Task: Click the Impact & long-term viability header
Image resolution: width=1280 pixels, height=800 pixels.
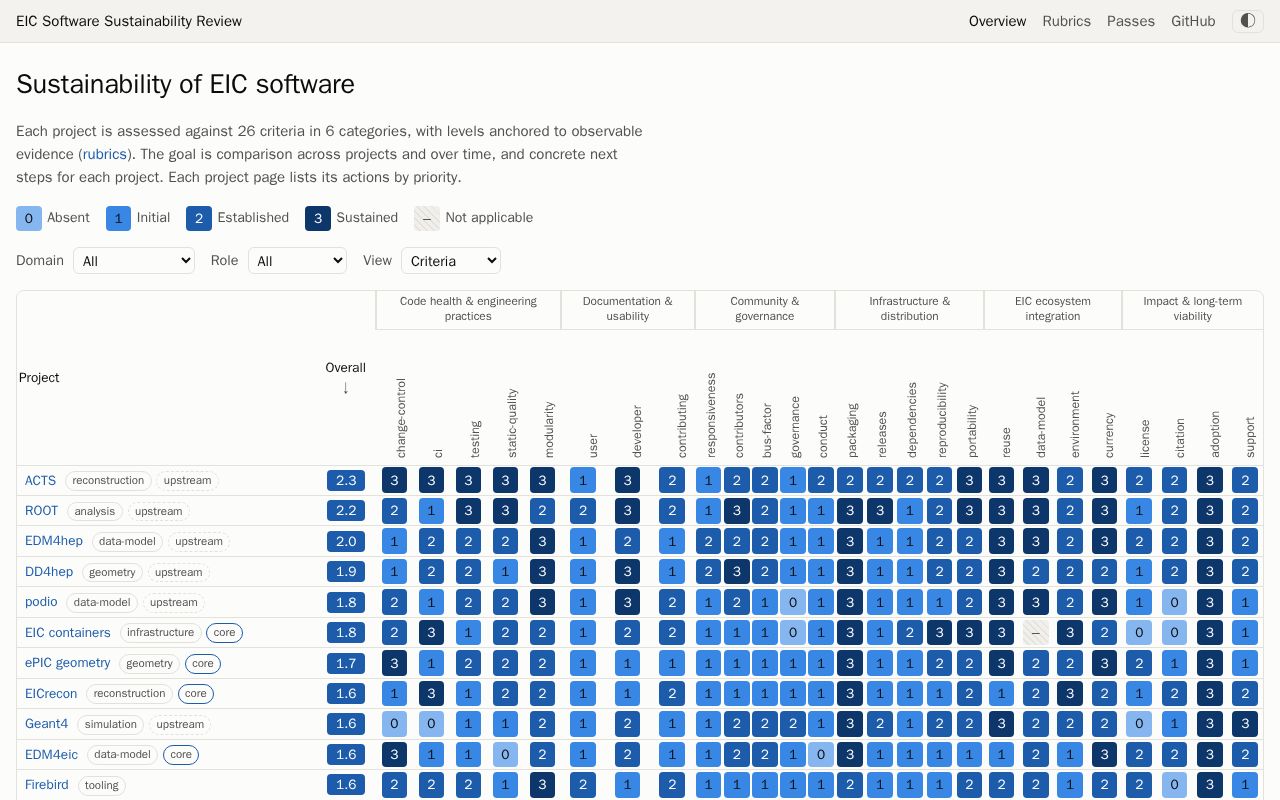Action: click(x=1193, y=308)
